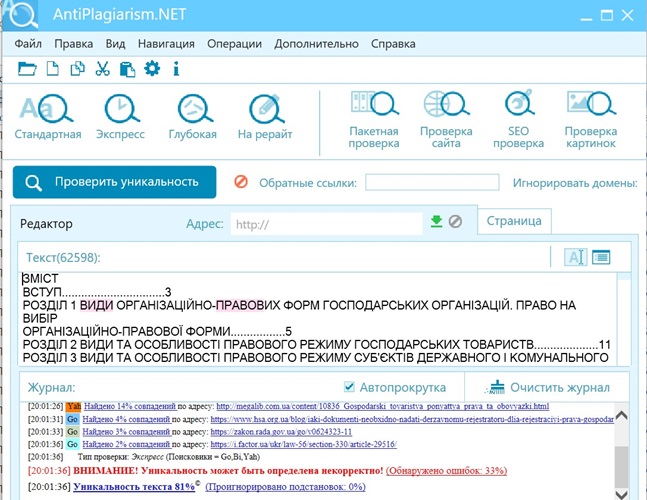The height and width of the screenshot is (500, 647).
Task: Click journal scrollbar up arrow
Action: (621, 415)
